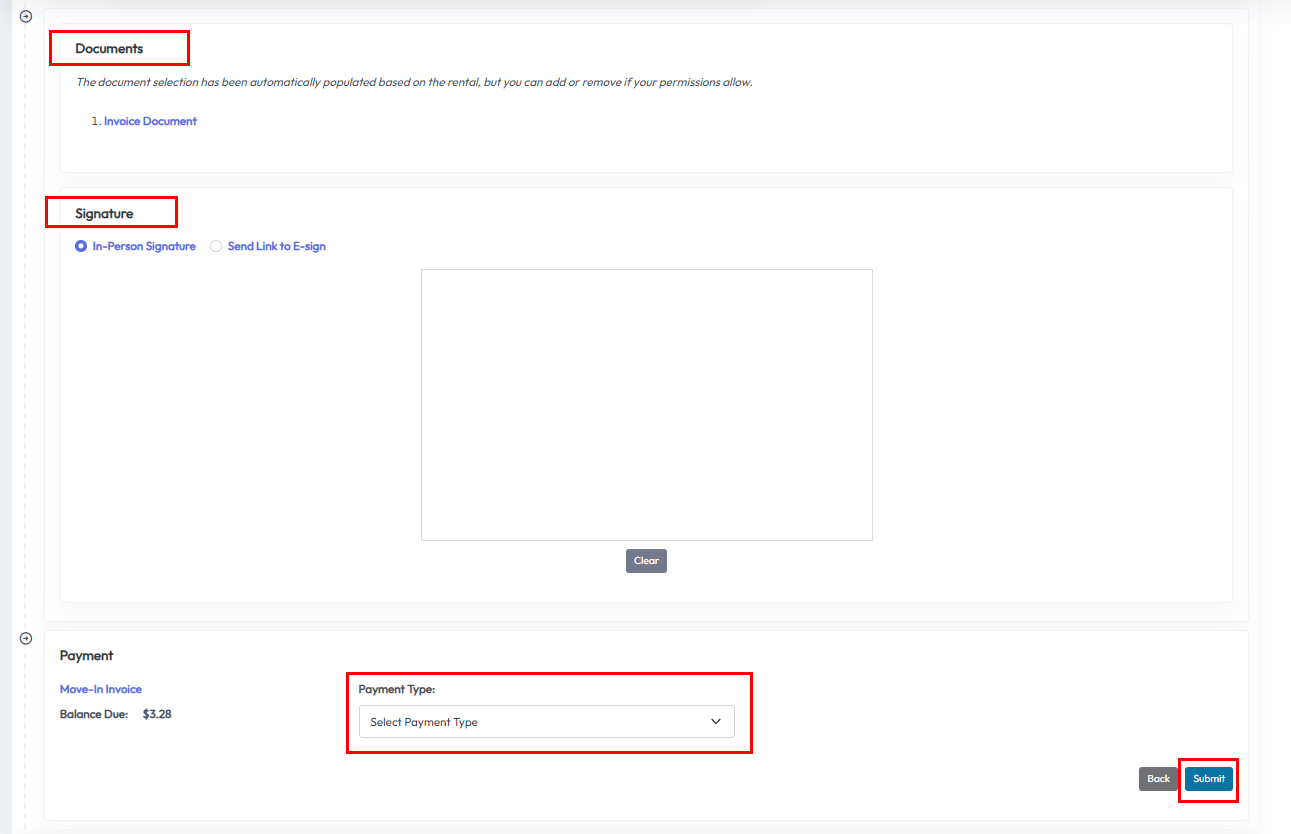Click the italic document selection description text
The image size is (1291, 834).
414,82
